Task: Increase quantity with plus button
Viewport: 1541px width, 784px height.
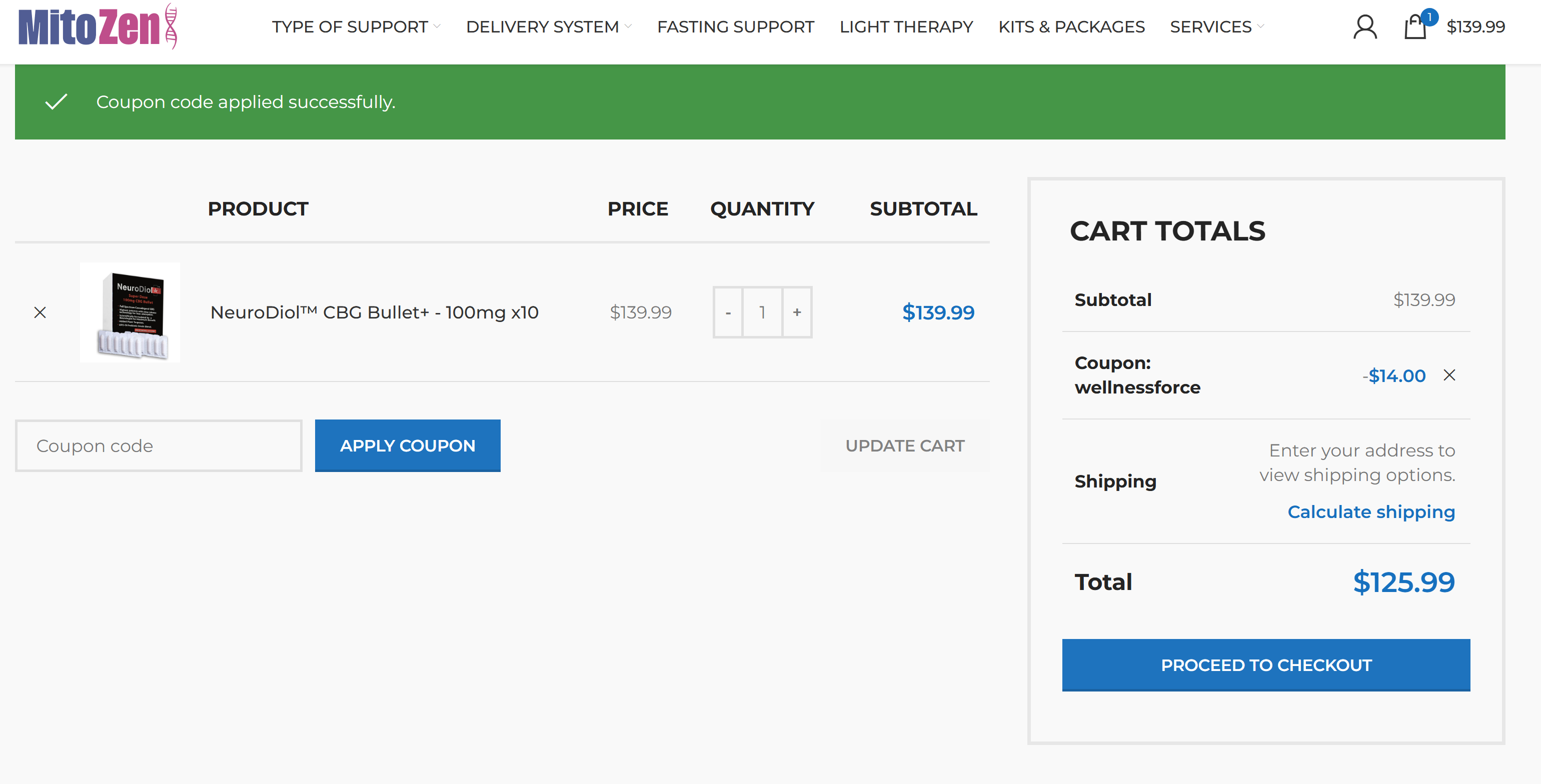Action: (x=797, y=312)
